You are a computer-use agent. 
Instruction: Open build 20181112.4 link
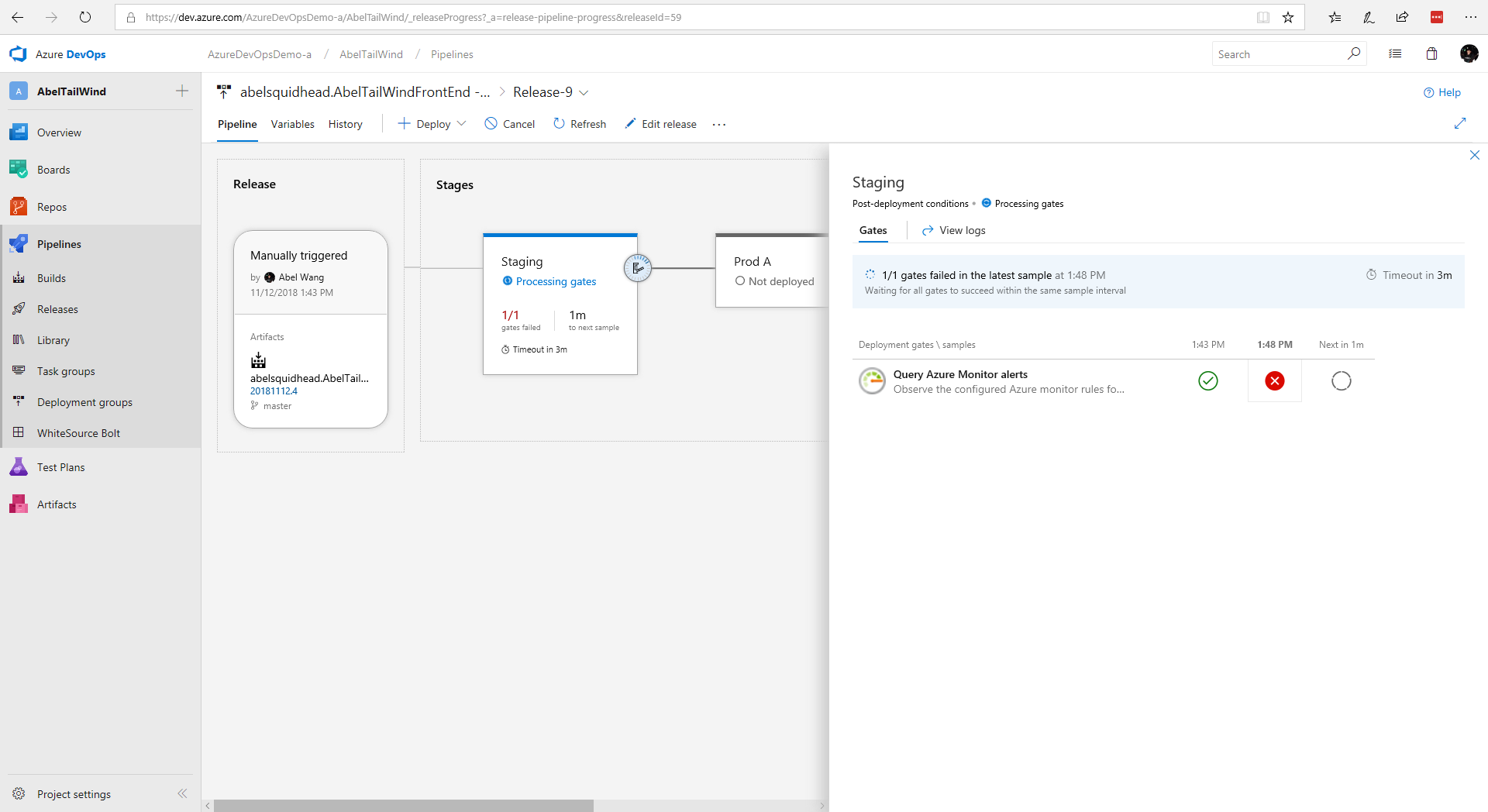[x=274, y=391]
